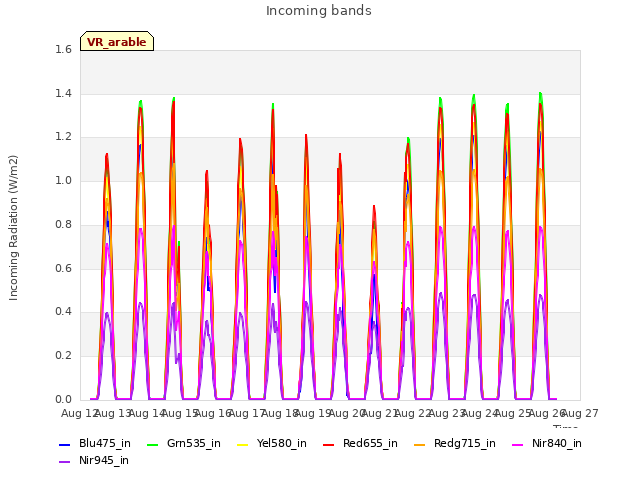The height and width of the screenshot is (480, 640).
Task: Click the orange Redg715_in color marker
Action: pyautogui.click(x=420, y=444)
